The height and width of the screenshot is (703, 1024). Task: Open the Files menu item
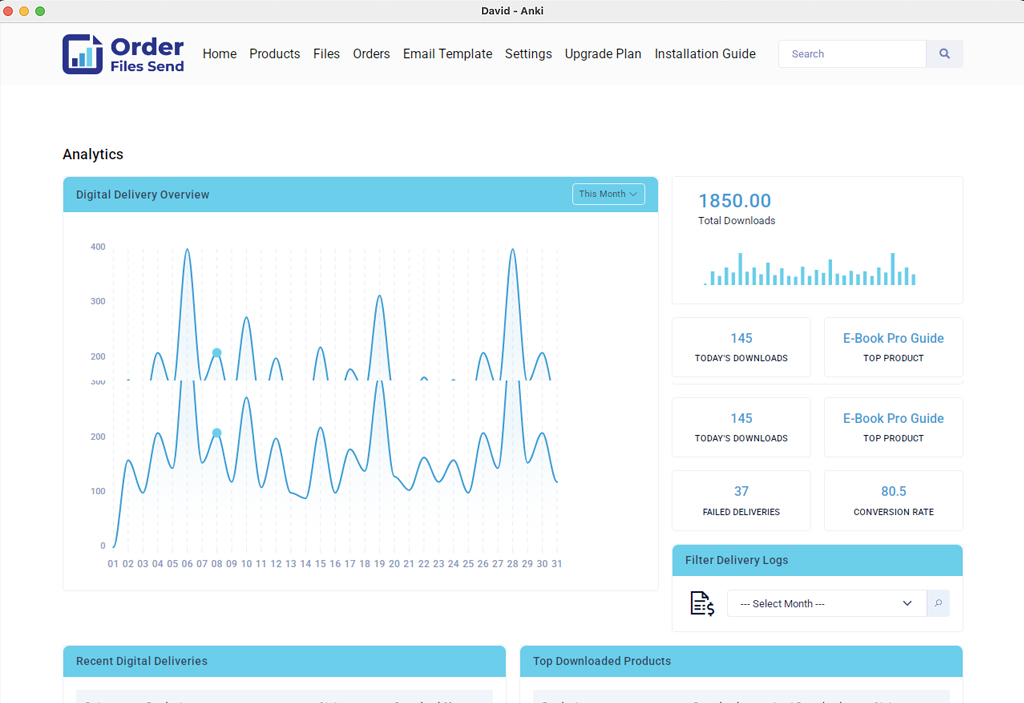(x=326, y=54)
